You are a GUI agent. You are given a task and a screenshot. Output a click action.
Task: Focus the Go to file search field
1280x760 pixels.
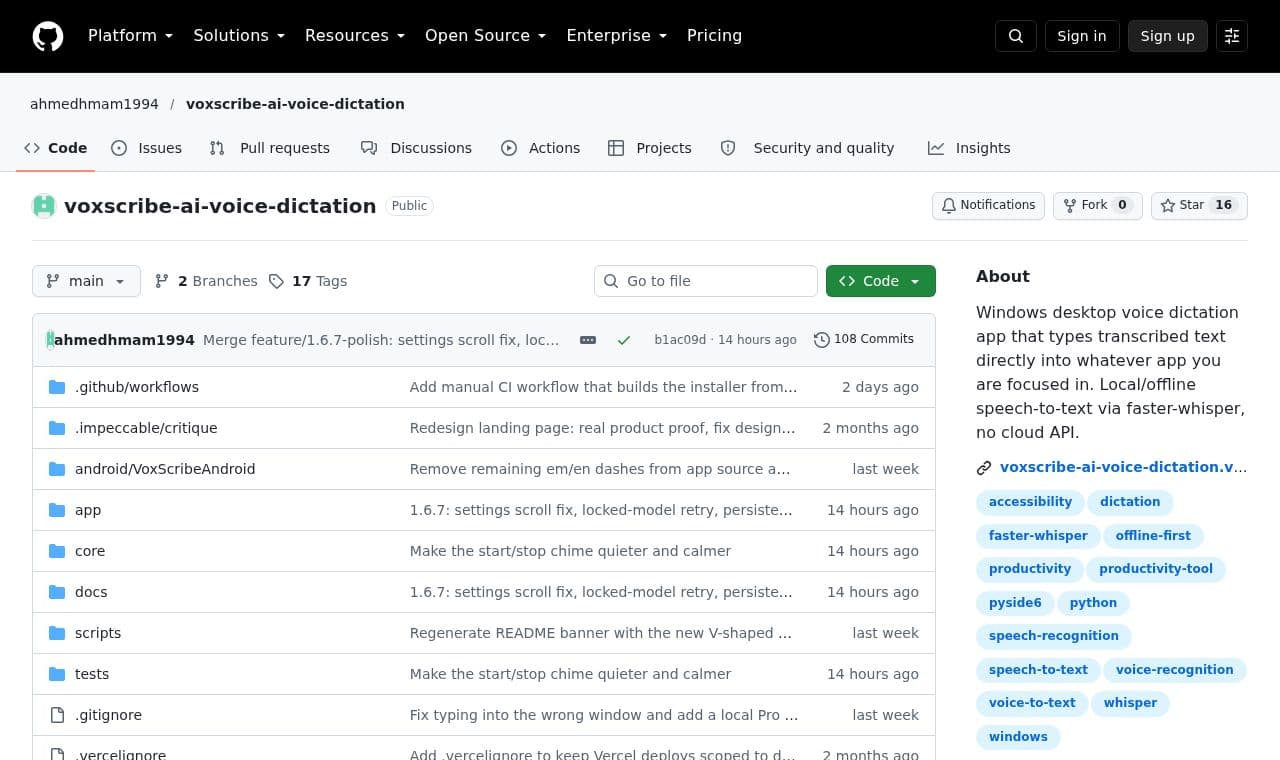click(x=706, y=281)
